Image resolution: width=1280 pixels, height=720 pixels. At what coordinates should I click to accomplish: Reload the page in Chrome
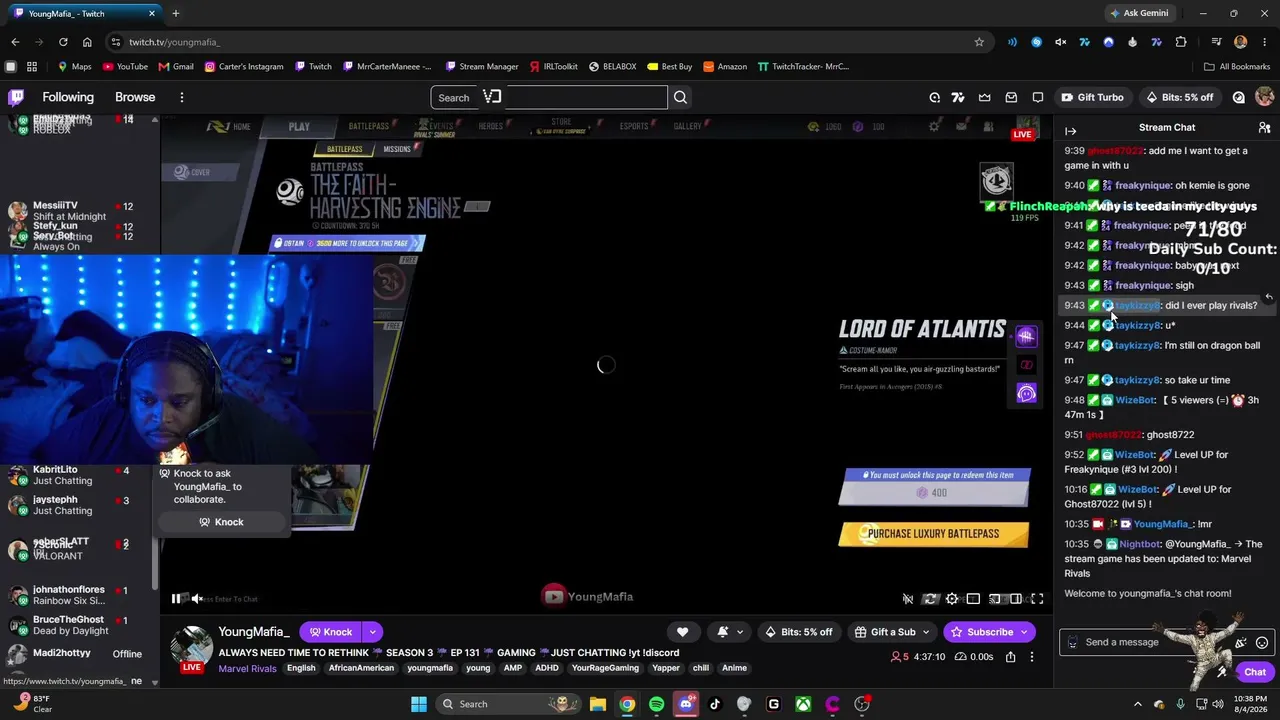(63, 42)
